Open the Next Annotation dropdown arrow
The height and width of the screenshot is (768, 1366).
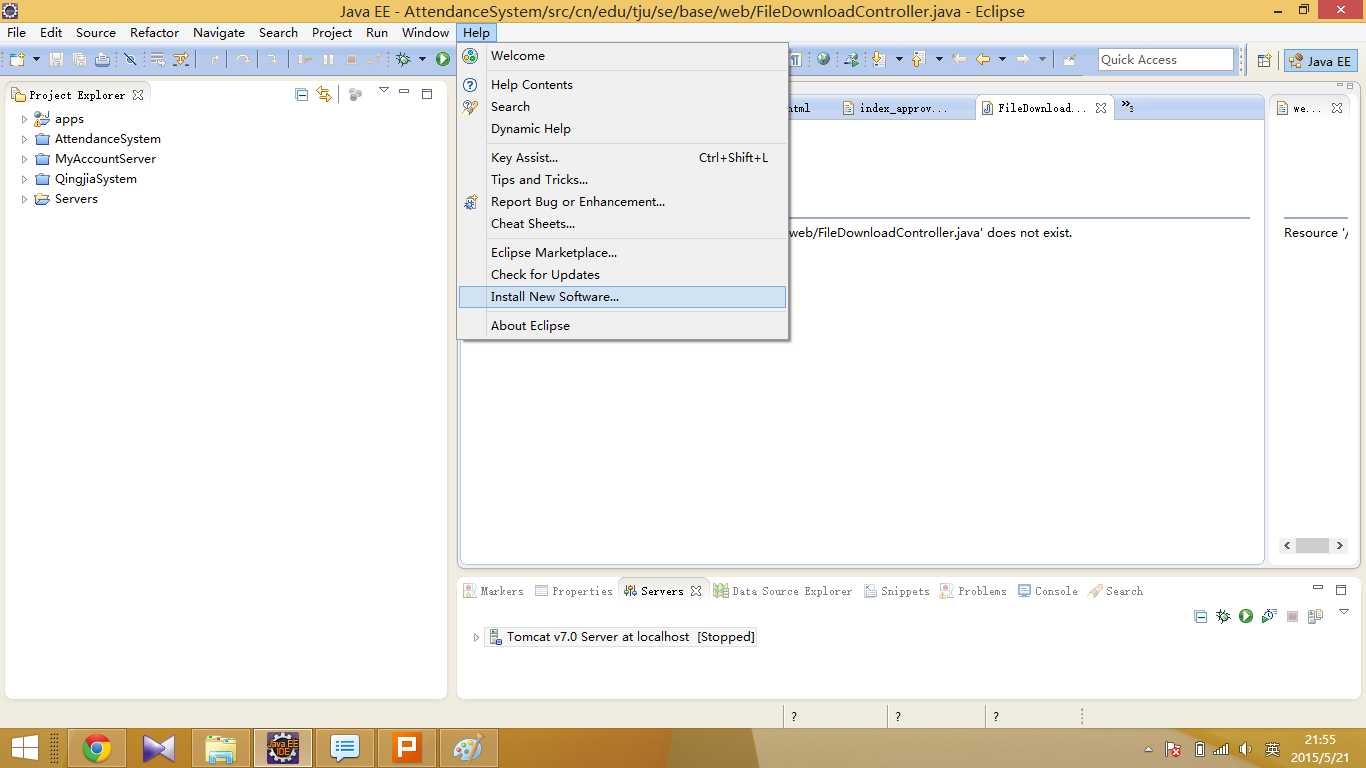(899, 59)
